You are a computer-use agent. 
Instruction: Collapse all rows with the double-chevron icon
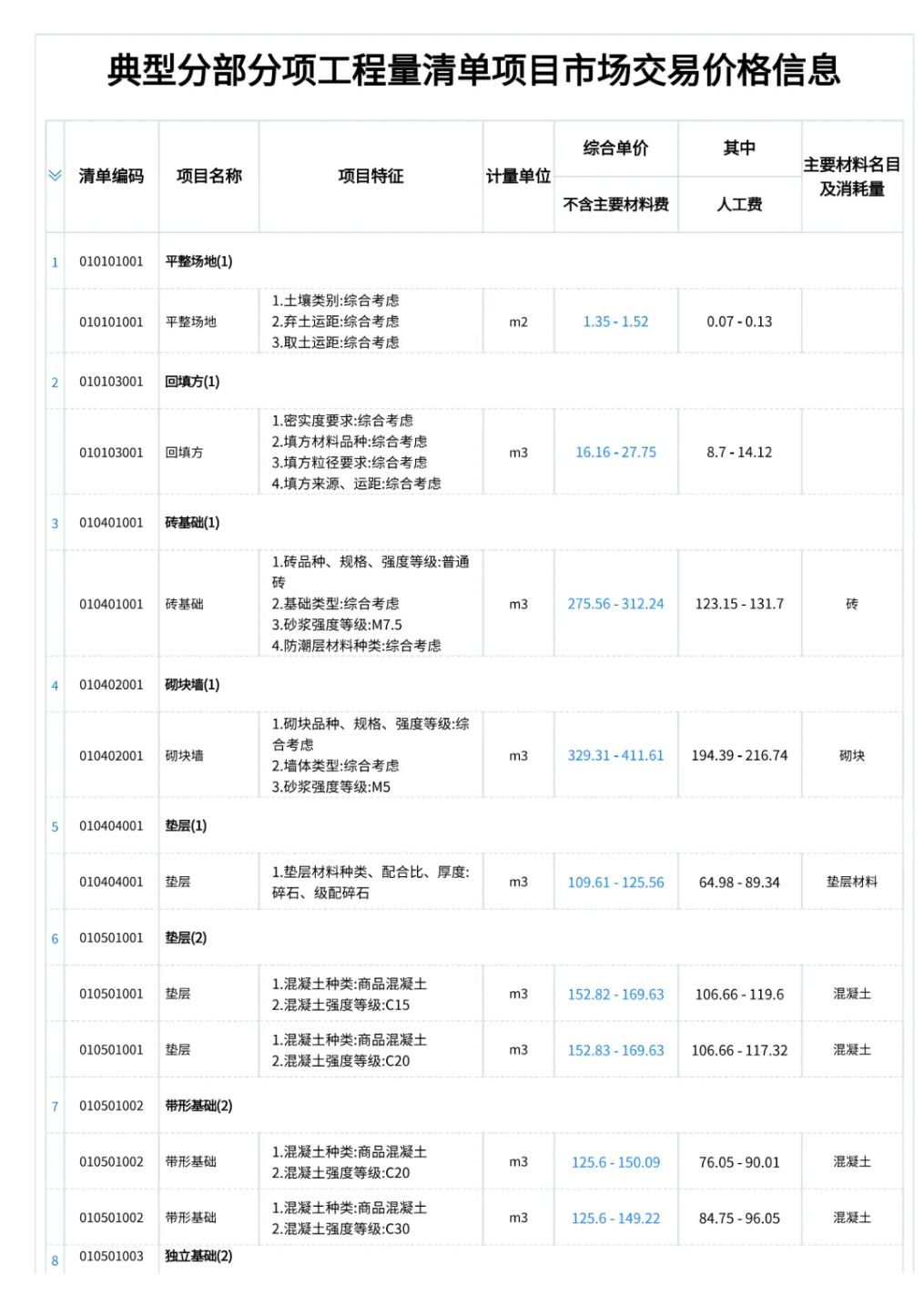coord(55,176)
